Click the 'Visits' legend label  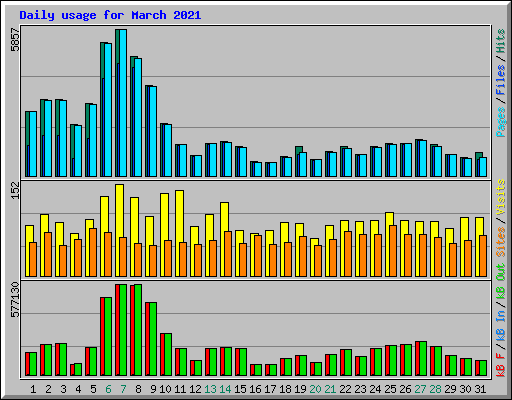click(501, 197)
